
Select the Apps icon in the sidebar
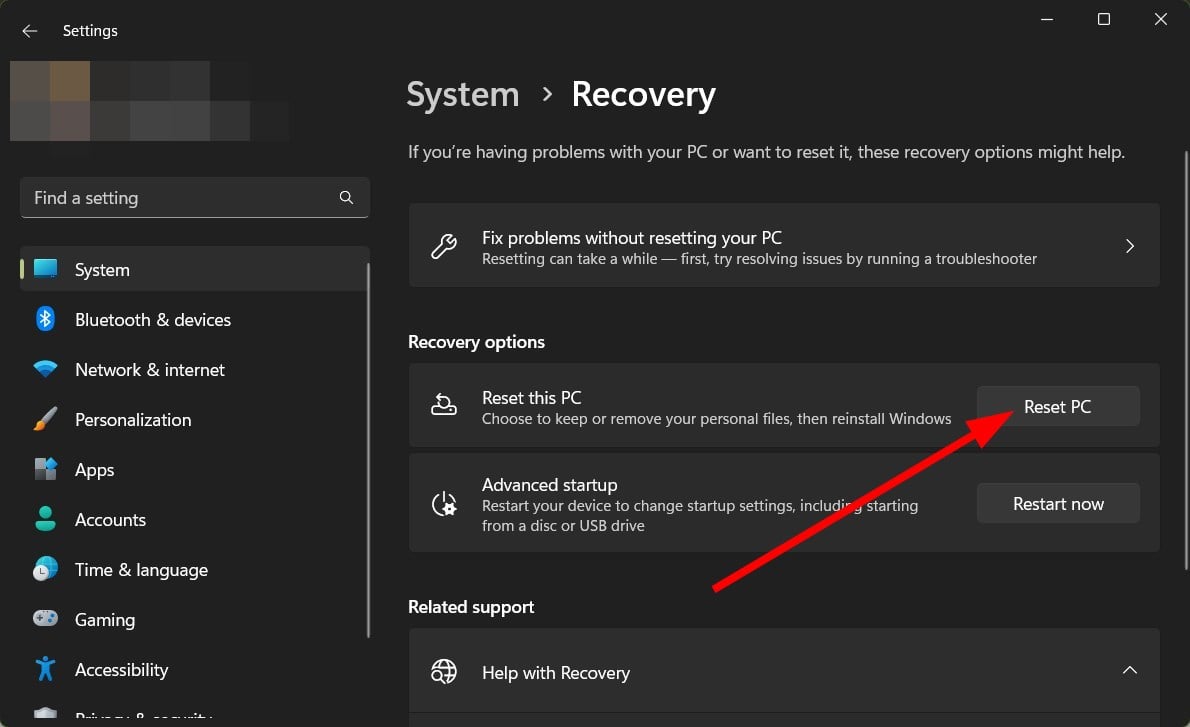point(46,469)
